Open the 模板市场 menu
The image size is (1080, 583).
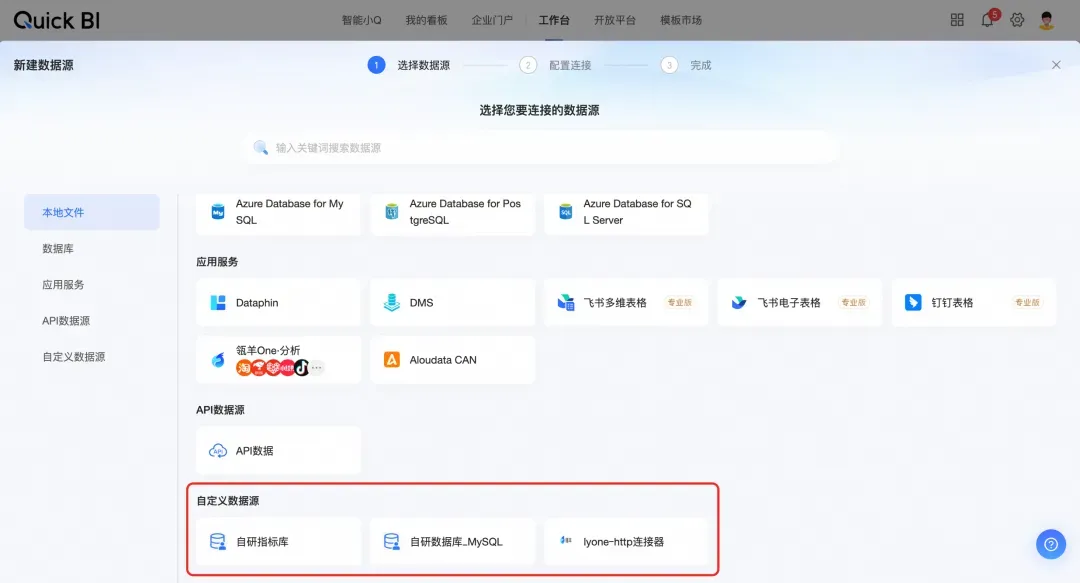tap(681, 20)
